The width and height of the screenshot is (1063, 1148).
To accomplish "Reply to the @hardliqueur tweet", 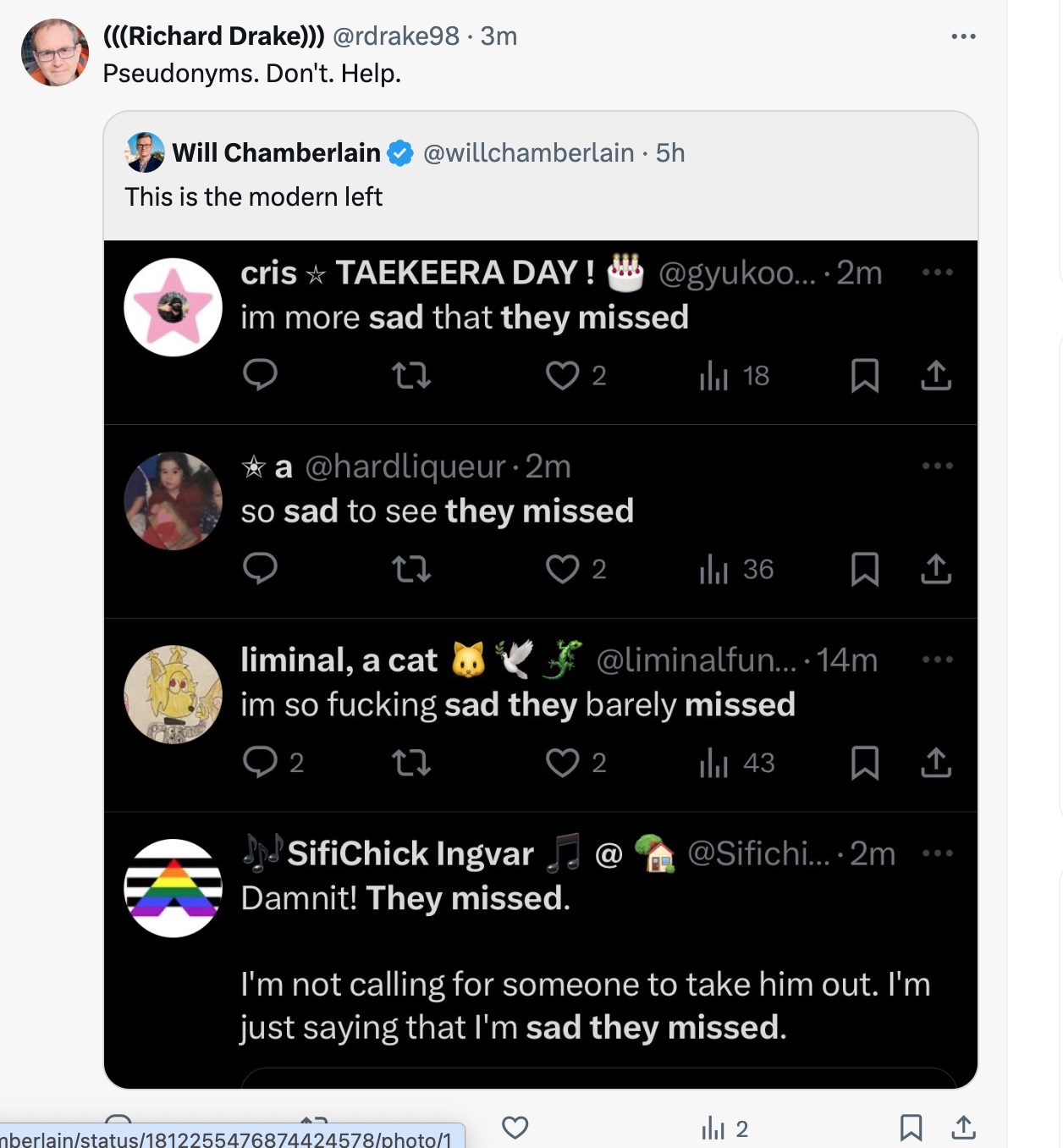I will [260, 569].
